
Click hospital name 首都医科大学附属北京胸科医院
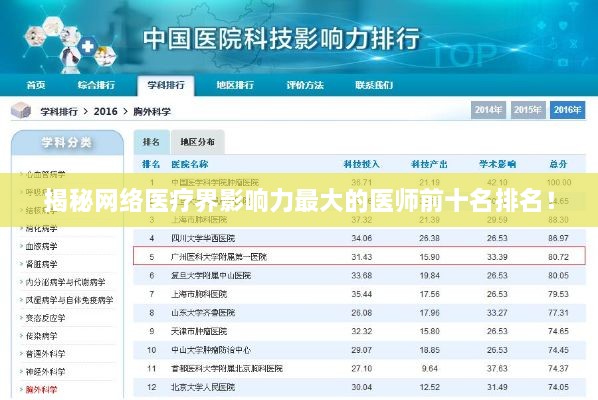coord(227,369)
